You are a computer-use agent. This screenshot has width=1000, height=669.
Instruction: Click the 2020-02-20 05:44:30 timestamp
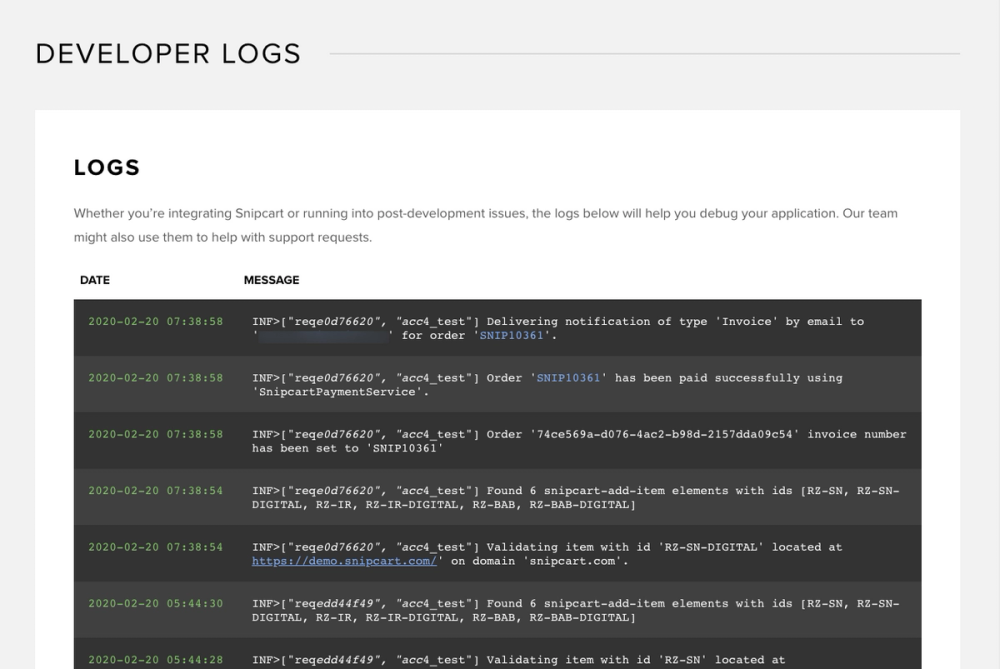pyautogui.click(x=155, y=604)
